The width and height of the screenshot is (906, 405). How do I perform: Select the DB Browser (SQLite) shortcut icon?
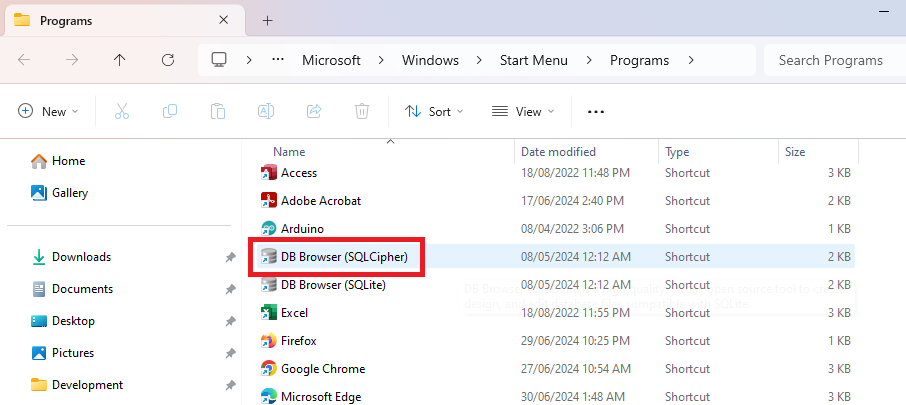(x=268, y=285)
